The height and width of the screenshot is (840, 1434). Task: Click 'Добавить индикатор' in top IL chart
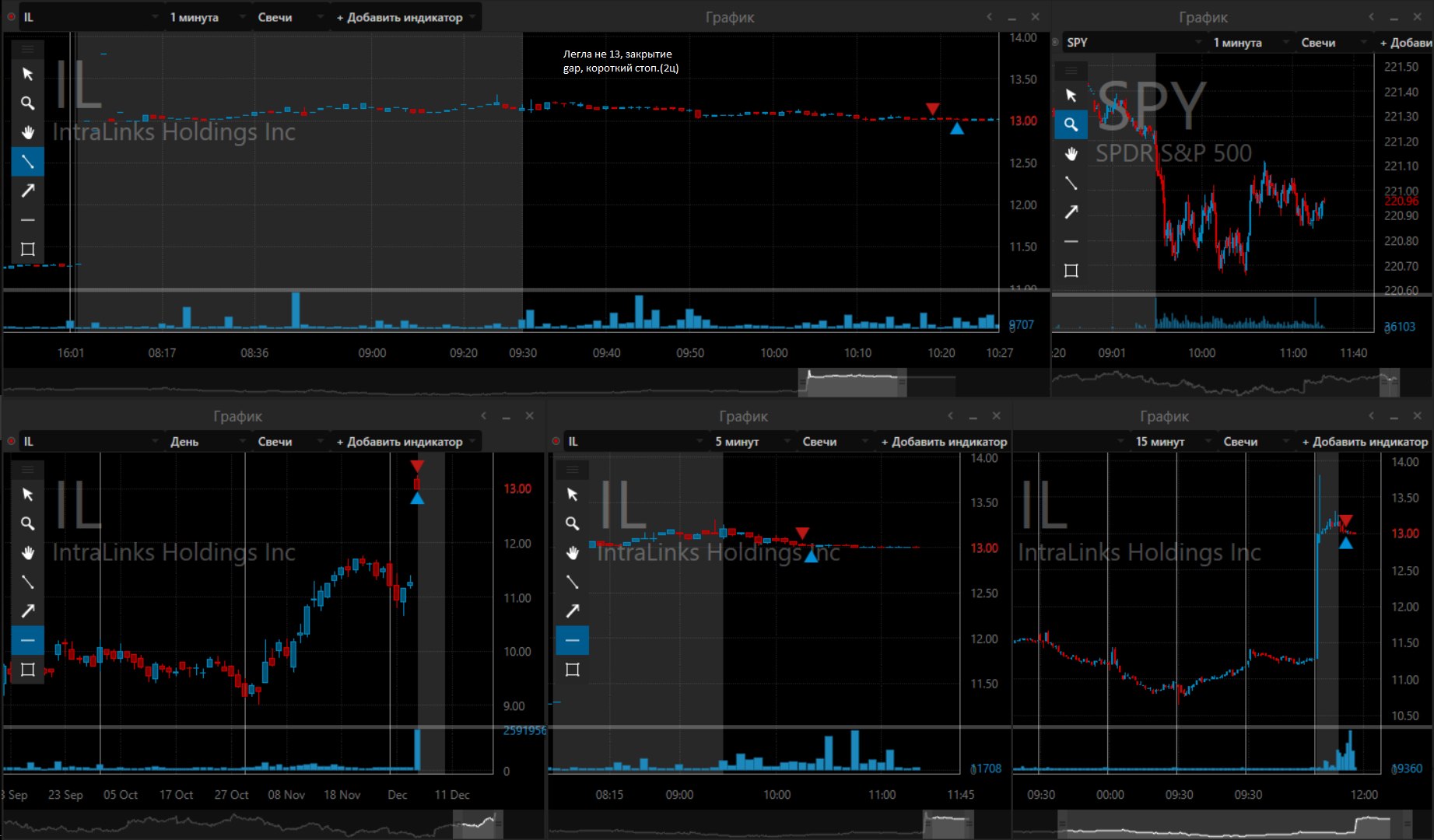pos(405,17)
